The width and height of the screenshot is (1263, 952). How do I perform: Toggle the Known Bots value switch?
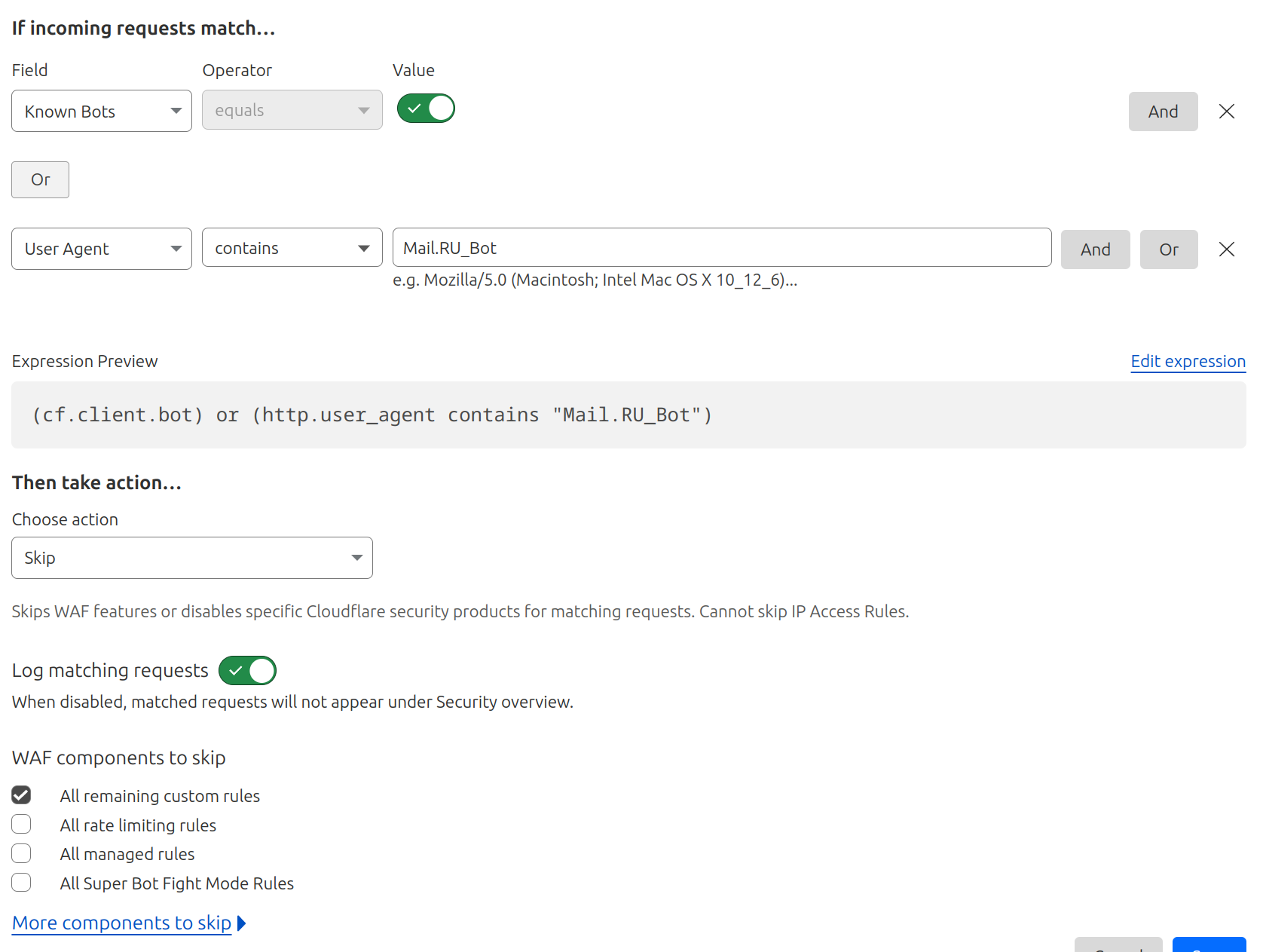(x=426, y=109)
